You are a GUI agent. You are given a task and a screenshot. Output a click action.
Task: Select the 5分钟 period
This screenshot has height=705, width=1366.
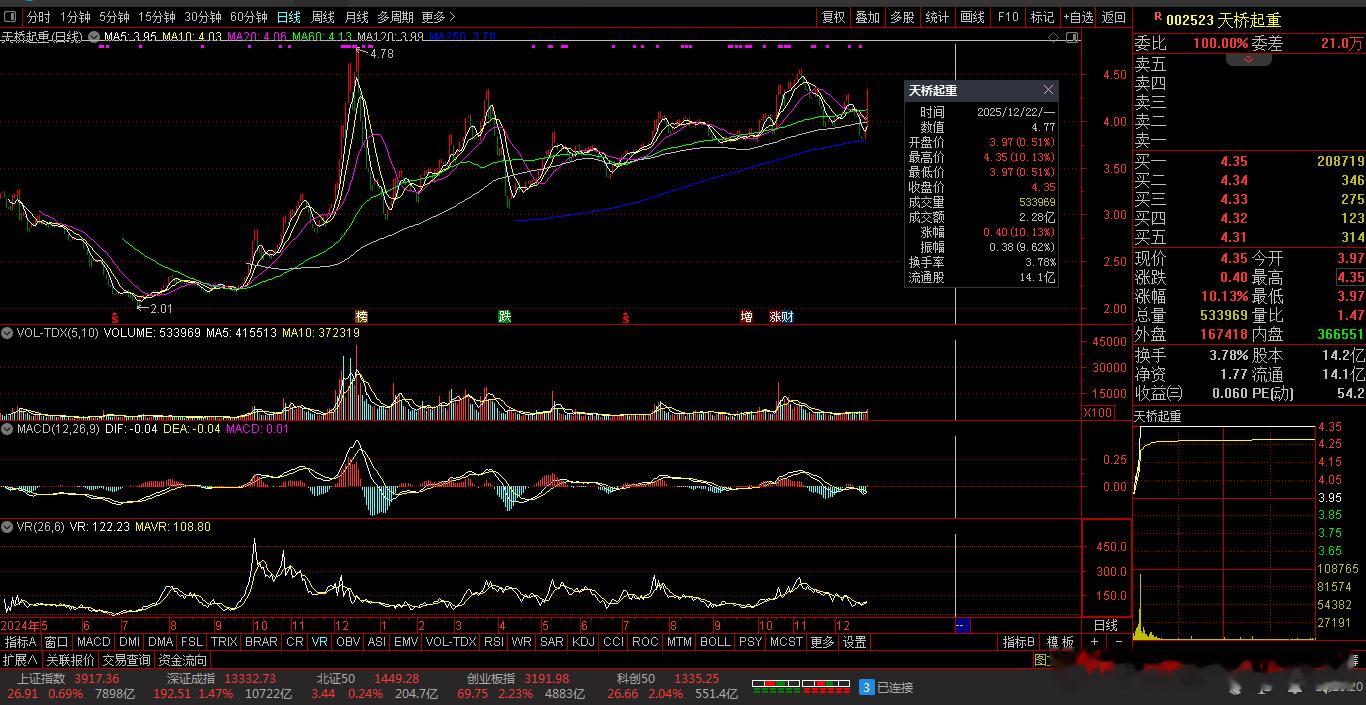click(x=114, y=17)
